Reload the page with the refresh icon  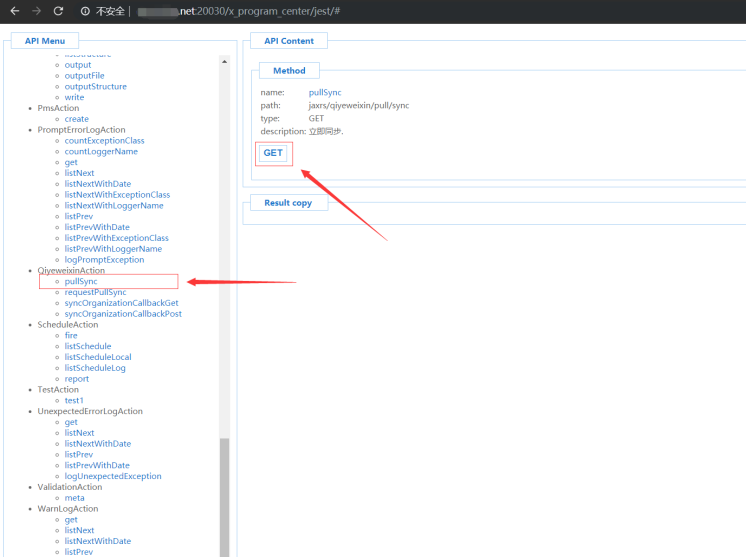[59, 11]
